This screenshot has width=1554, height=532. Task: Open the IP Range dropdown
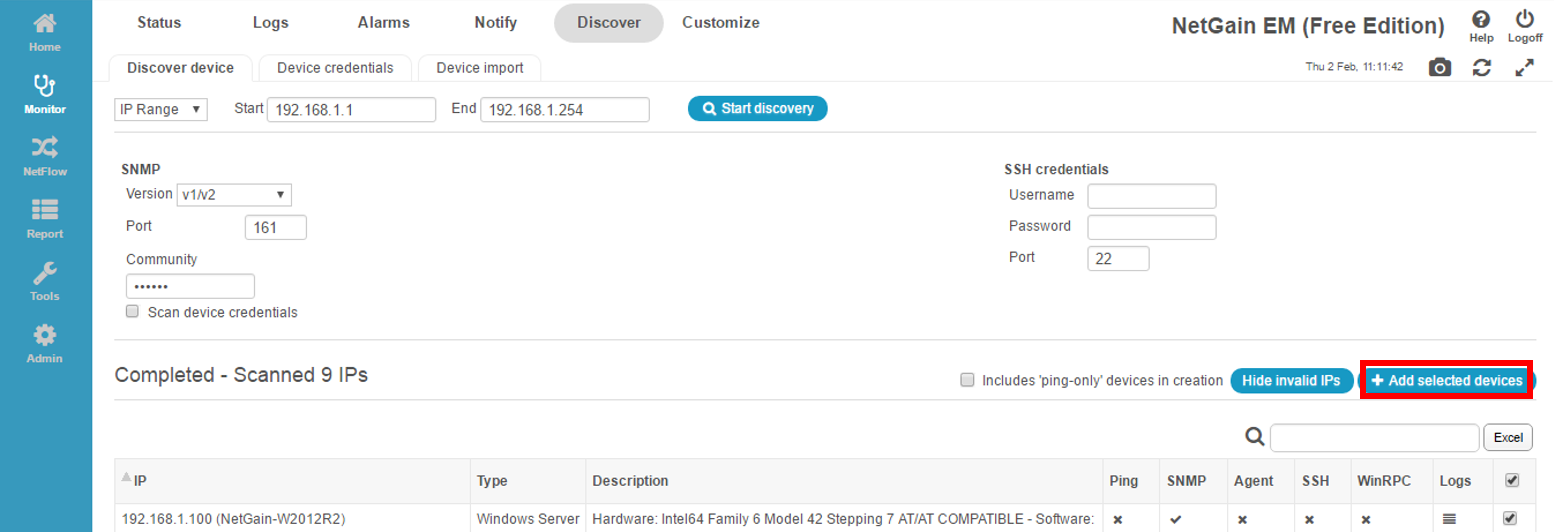[x=161, y=109]
